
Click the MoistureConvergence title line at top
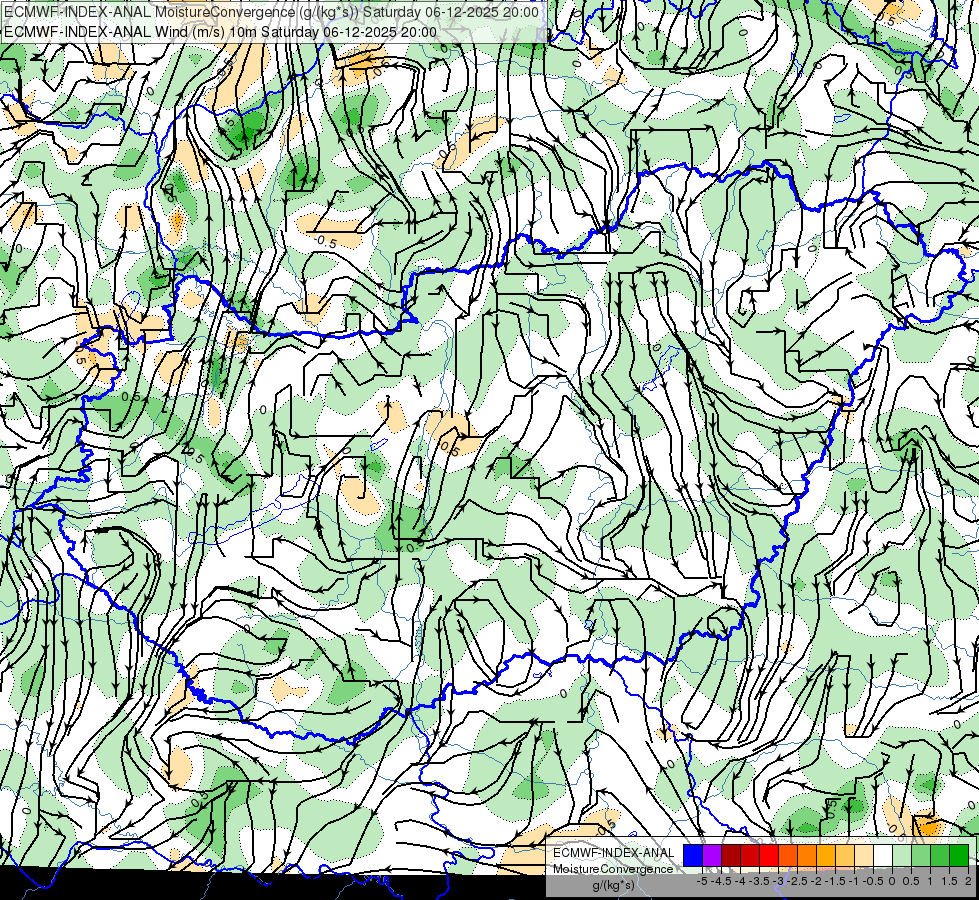pyautogui.click(x=272, y=12)
